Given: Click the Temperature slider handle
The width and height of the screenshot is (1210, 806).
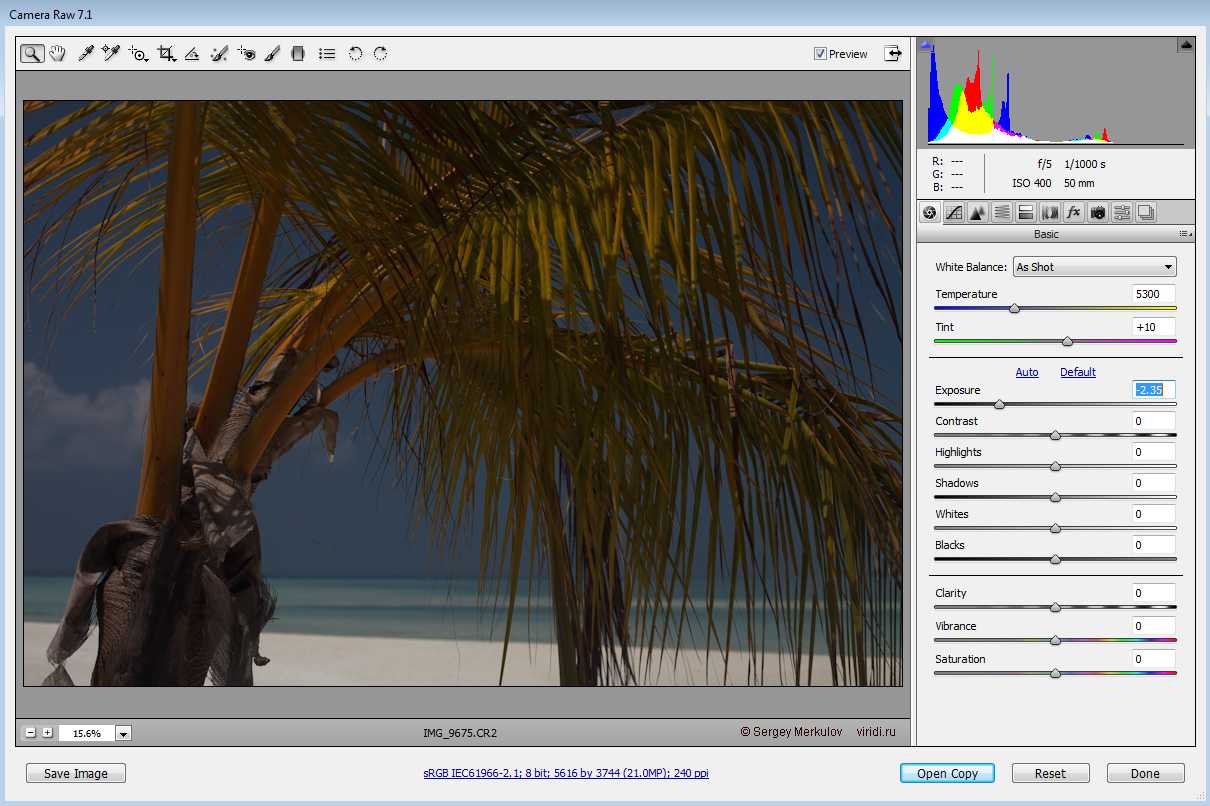Looking at the screenshot, I should coord(1014,309).
